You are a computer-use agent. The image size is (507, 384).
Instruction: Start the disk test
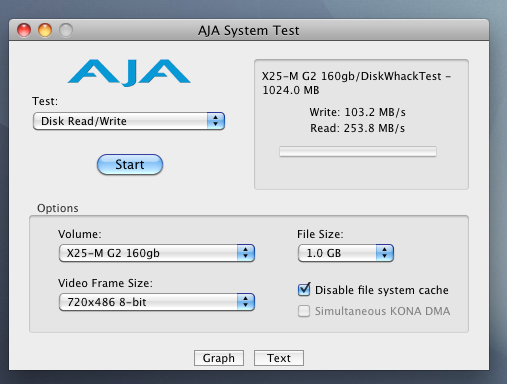[130, 165]
